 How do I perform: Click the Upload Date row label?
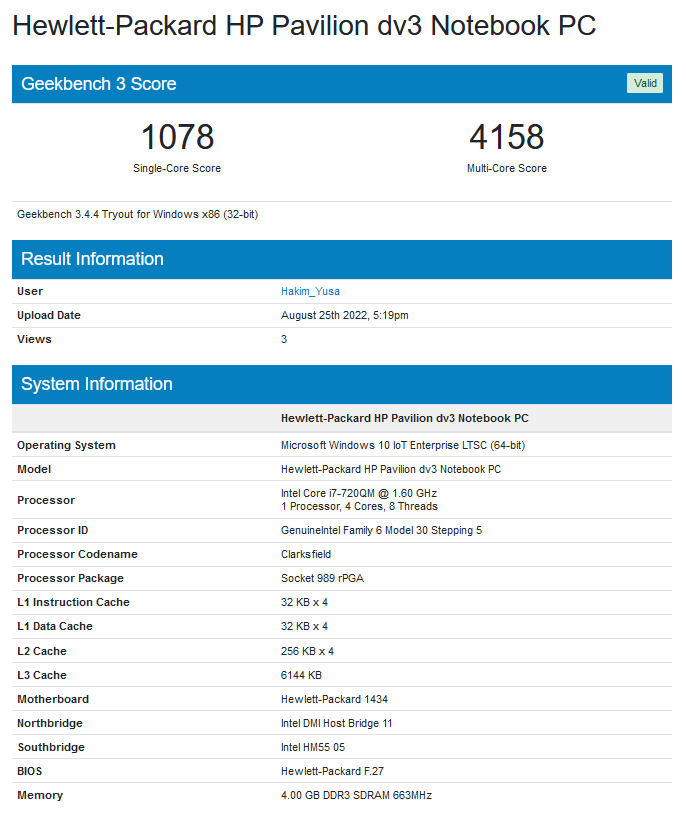click(49, 315)
